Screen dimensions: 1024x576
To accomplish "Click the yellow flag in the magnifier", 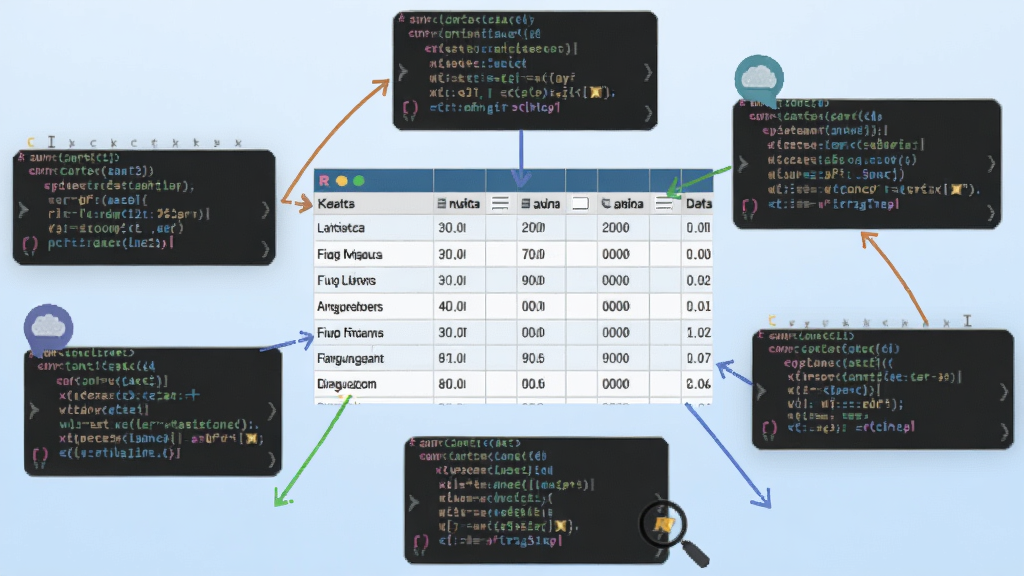I will pos(664,524).
